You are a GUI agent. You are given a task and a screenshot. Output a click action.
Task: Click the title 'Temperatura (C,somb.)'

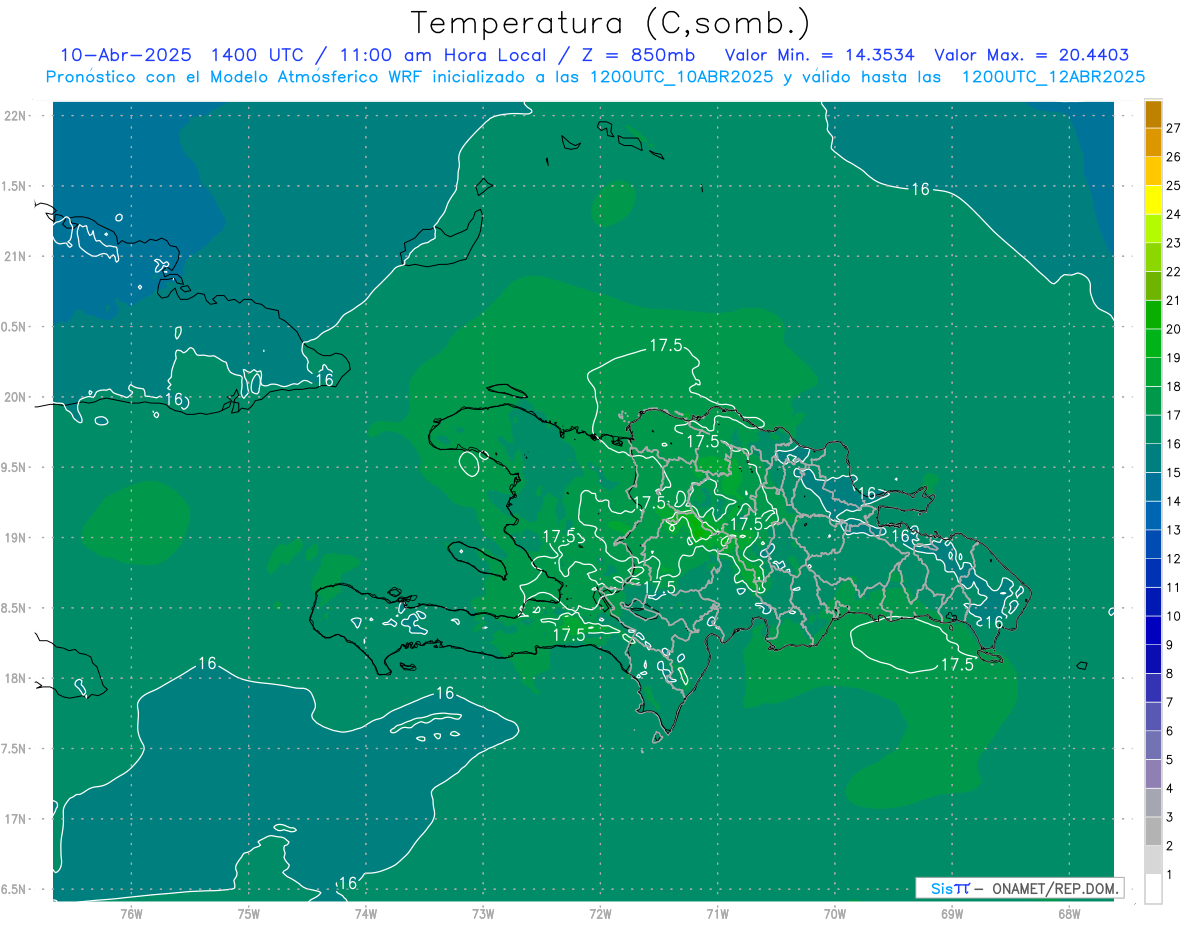coord(610,24)
